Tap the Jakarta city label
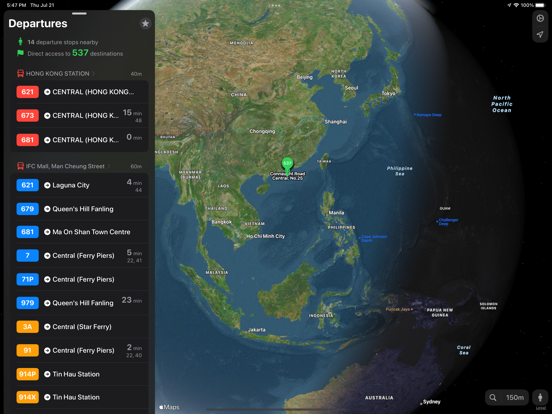 click(x=257, y=330)
